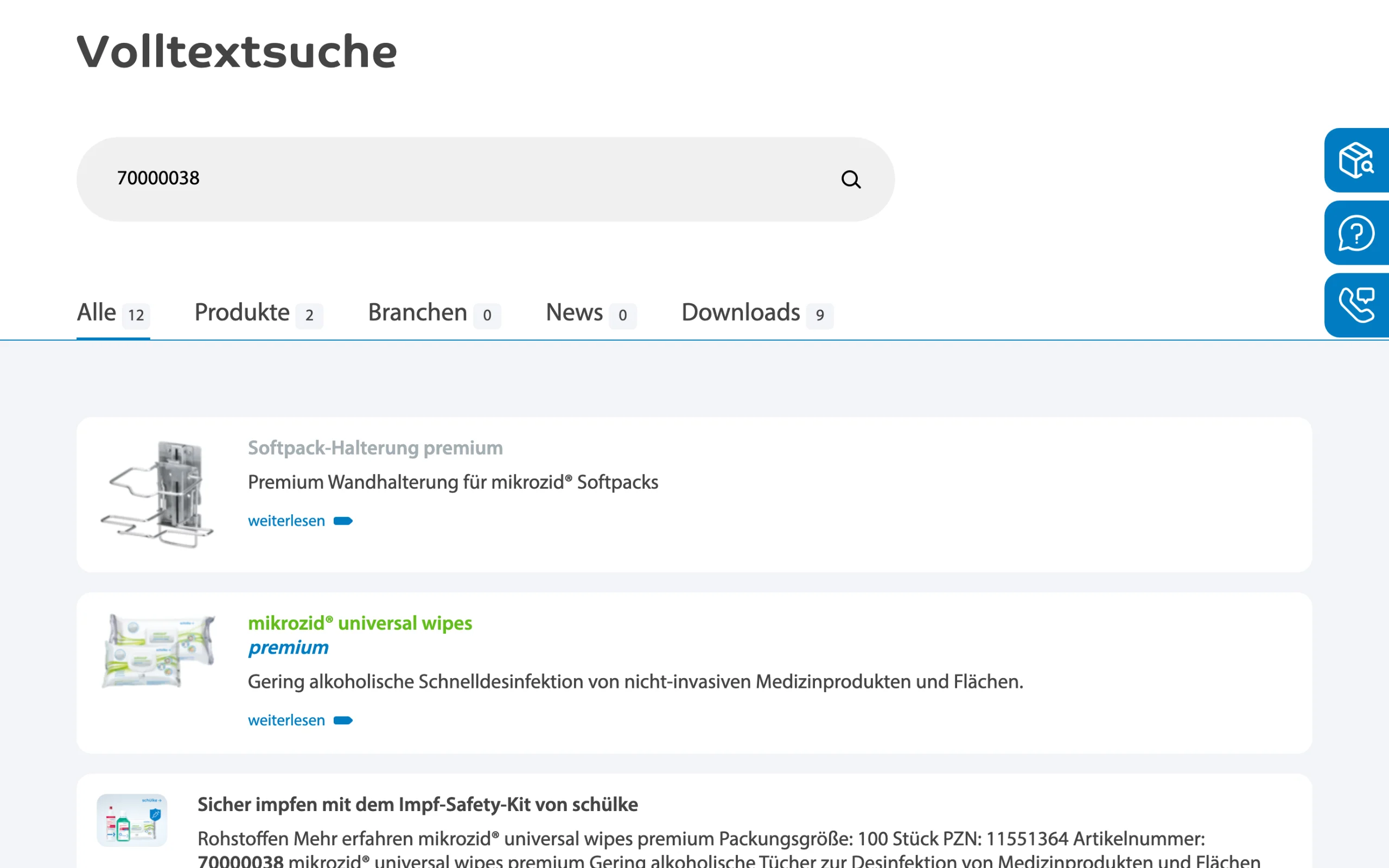
Task: Click the Downloads count badge 9
Action: pos(820,315)
